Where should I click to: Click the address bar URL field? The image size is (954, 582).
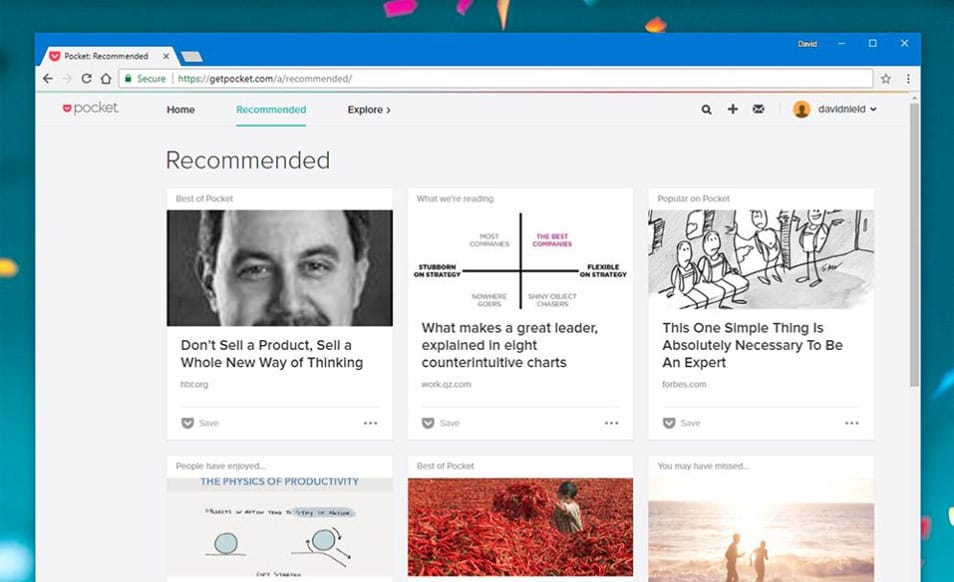[500, 79]
